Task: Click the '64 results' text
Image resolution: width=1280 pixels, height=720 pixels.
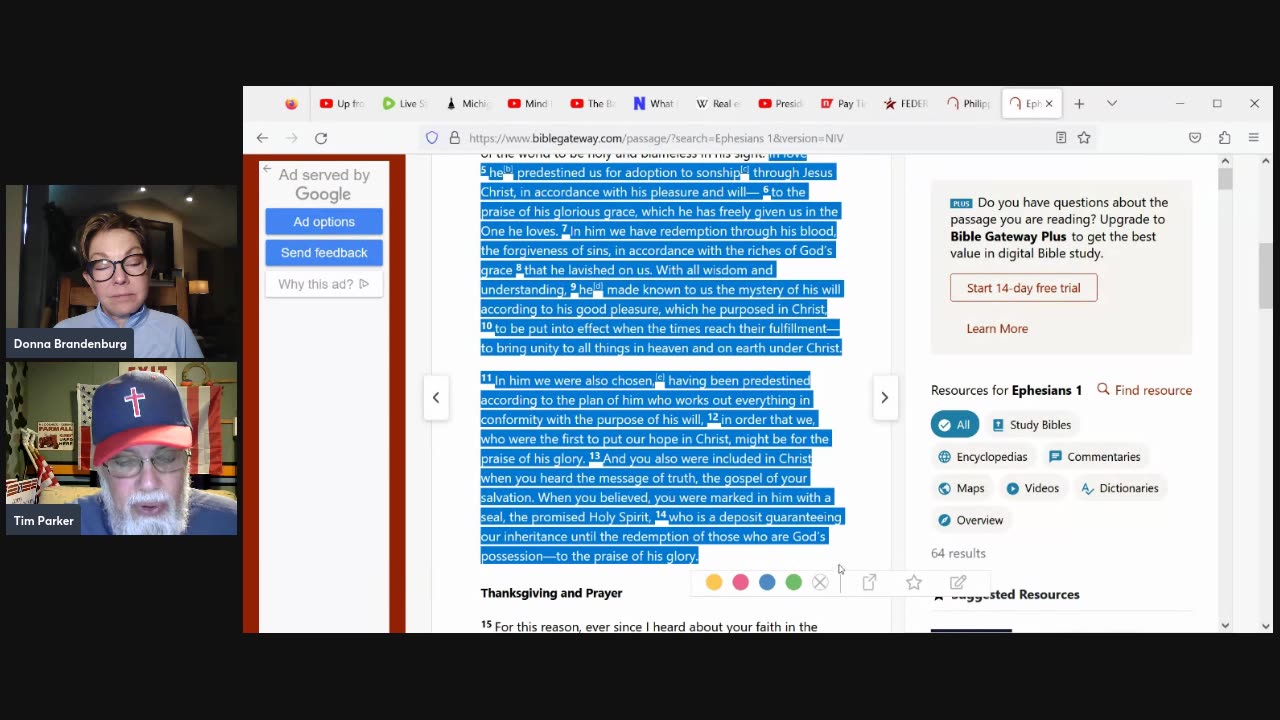Action: coord(958,553)
